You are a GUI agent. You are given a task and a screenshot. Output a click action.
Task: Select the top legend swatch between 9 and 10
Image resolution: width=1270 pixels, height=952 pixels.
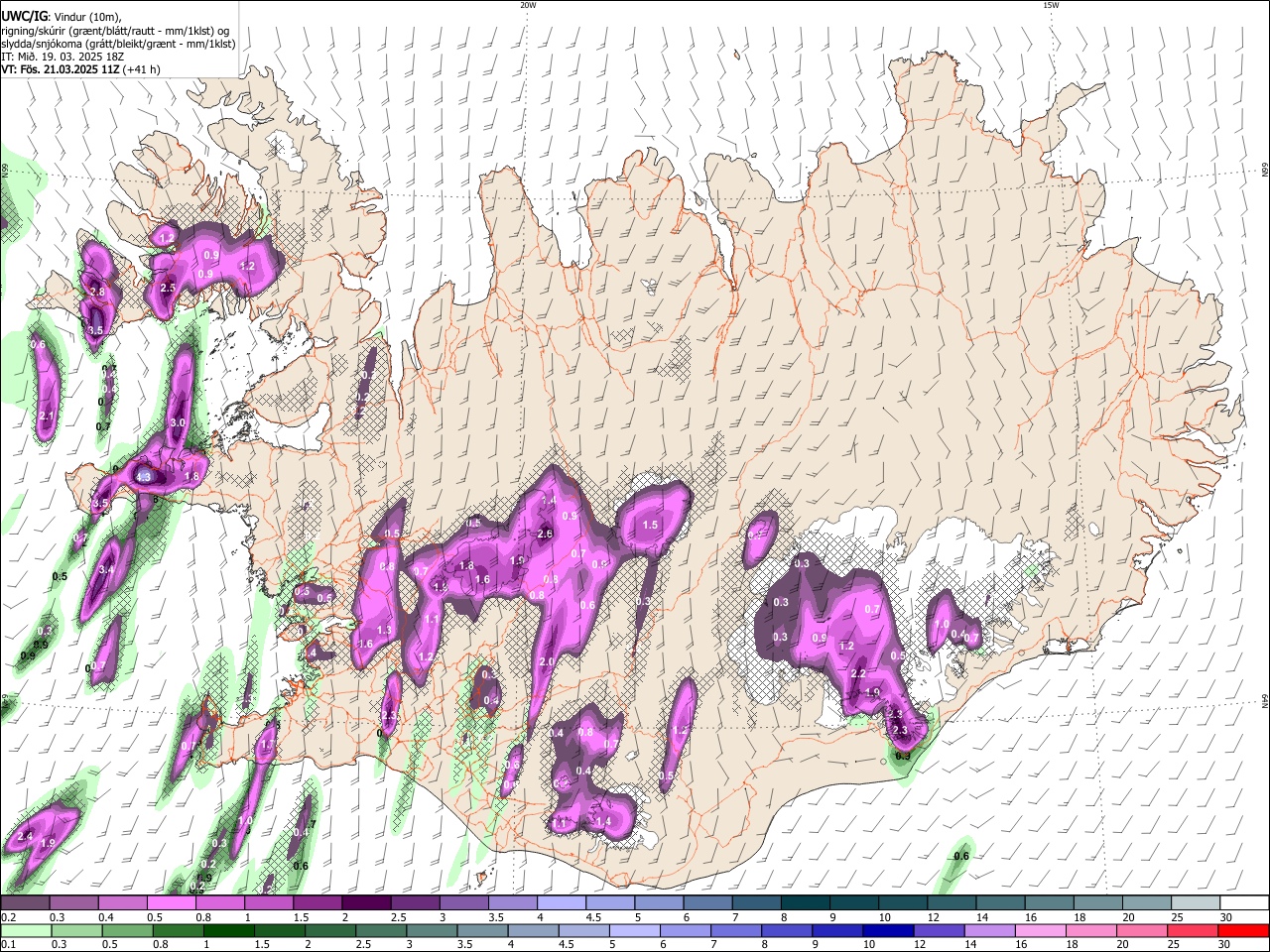tap(852, 902)
